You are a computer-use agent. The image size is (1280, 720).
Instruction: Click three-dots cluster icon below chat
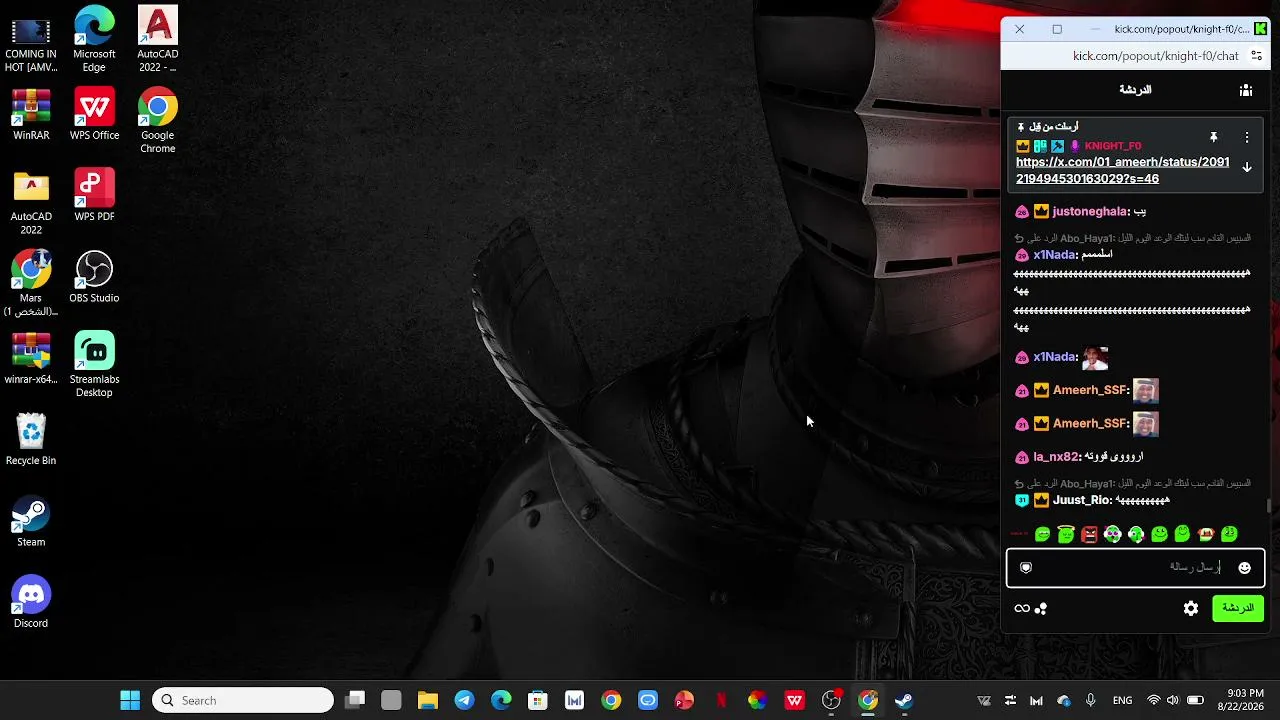1041,608
